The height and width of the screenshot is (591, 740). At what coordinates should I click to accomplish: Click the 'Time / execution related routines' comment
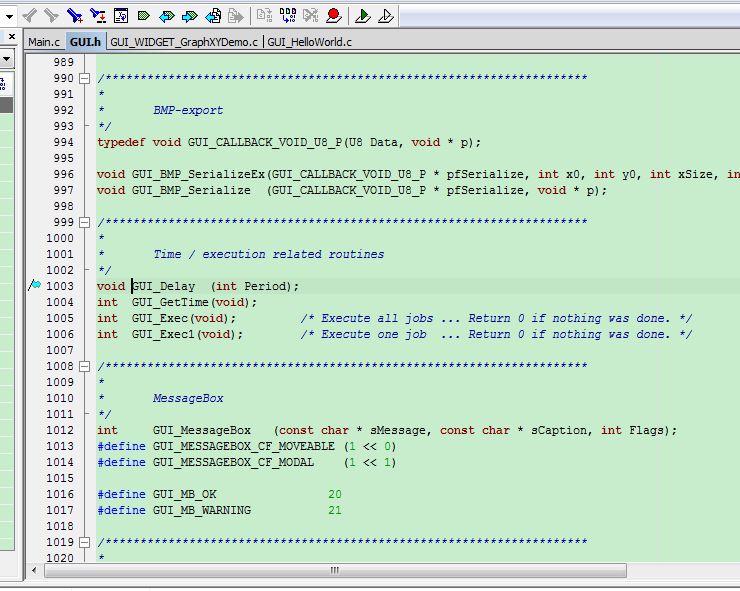269,254
